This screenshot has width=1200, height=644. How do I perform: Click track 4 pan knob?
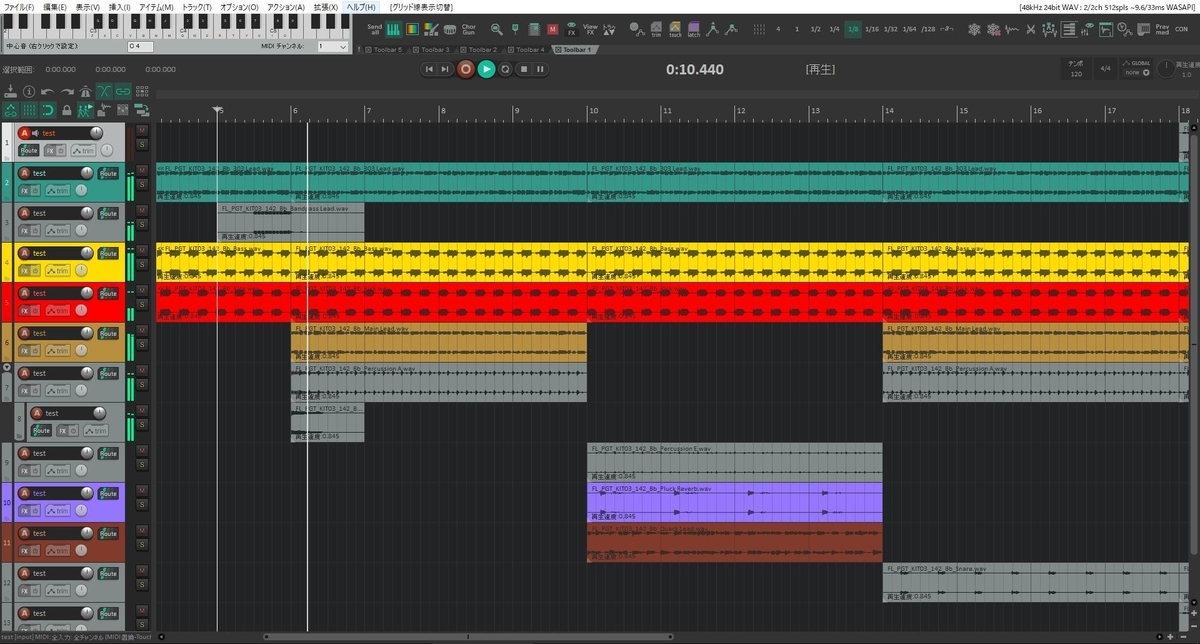tap(82, 270)
